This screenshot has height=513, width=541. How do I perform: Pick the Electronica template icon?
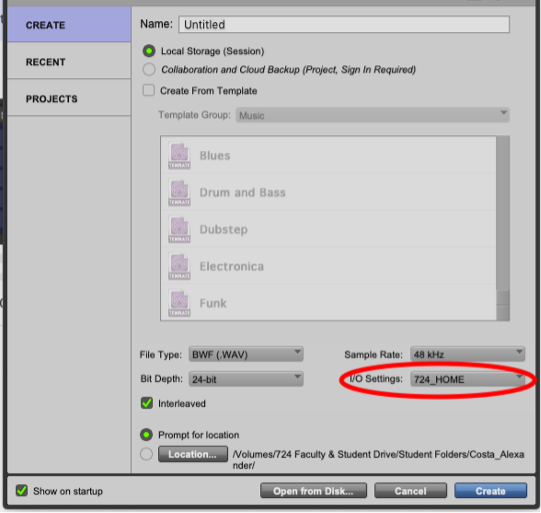click(179, 266)
